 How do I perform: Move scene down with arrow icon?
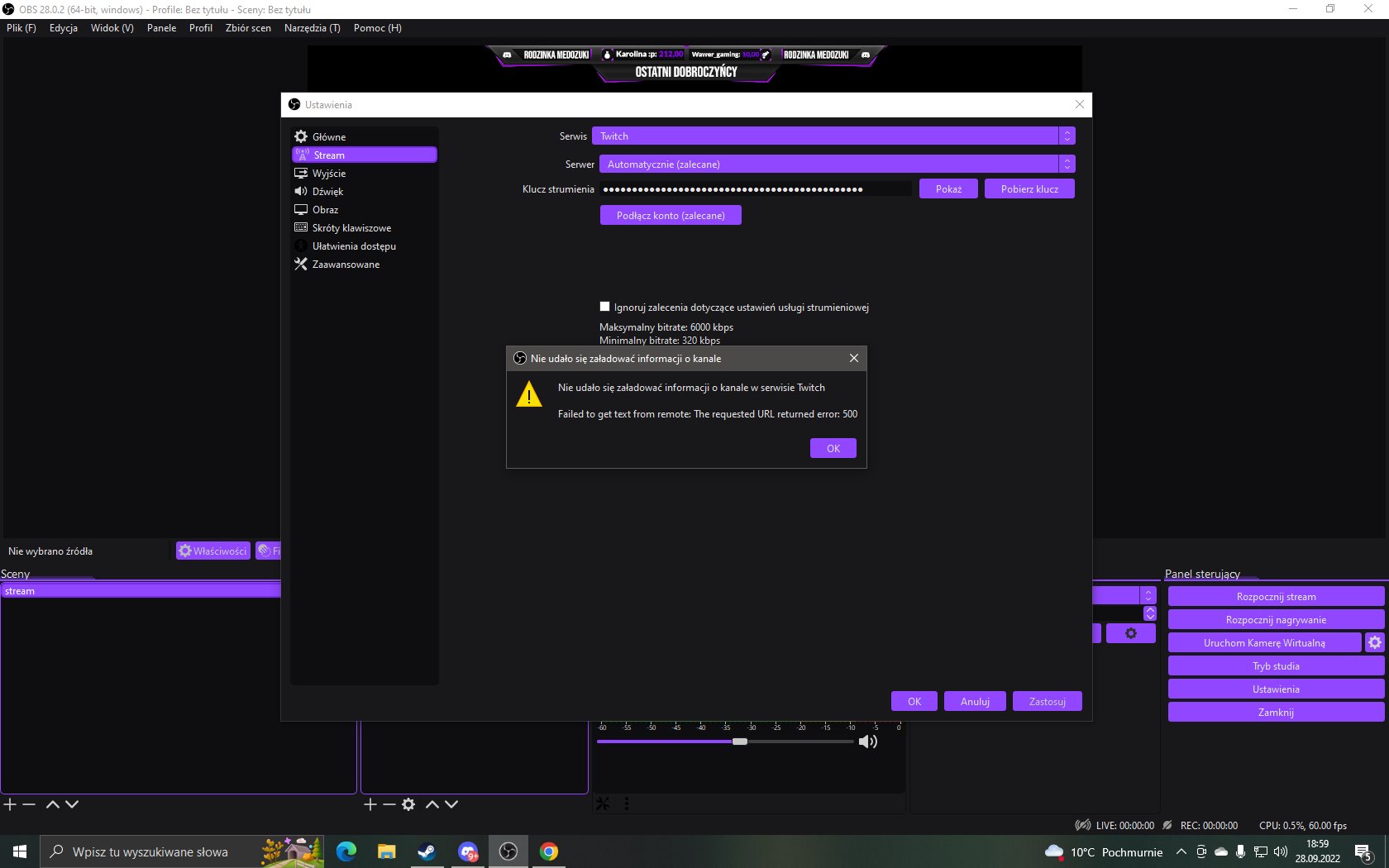click(72, 804)
